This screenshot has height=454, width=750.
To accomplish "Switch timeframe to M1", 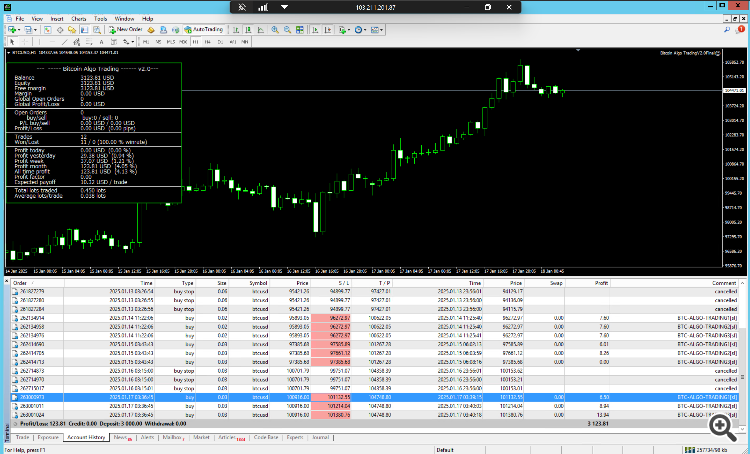I will pos(146,42).
